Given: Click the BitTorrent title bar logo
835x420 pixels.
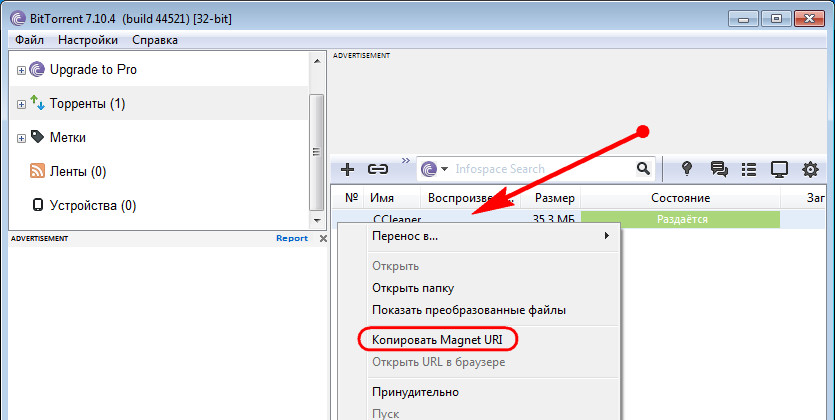Looking at the screenshot, I should pyautogui.click(x=18, y=19).
